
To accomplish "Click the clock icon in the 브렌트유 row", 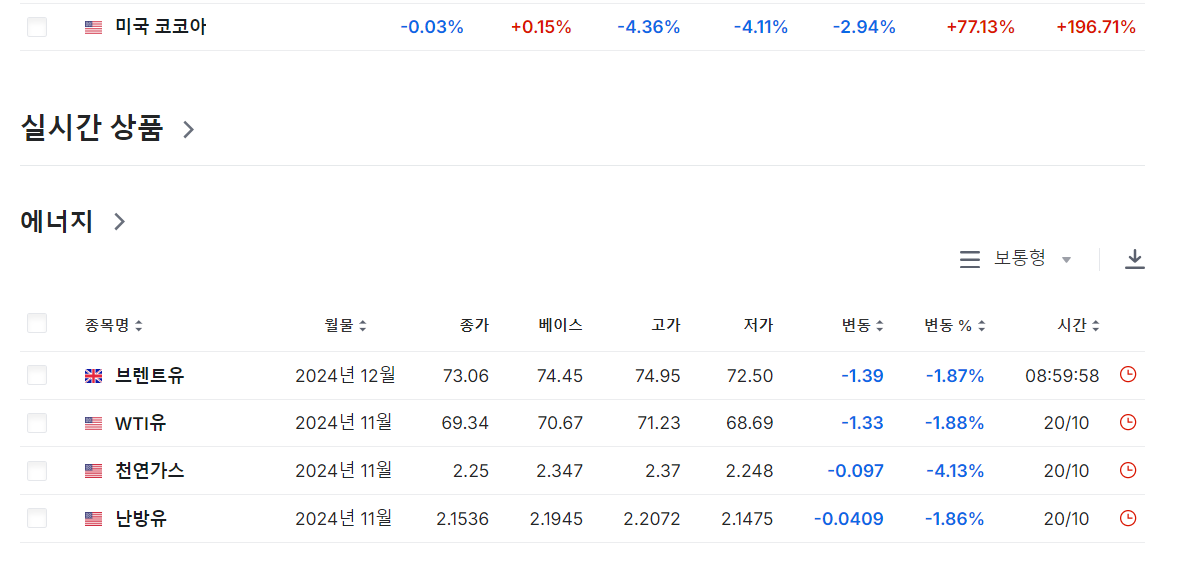I will (1127, 375).
